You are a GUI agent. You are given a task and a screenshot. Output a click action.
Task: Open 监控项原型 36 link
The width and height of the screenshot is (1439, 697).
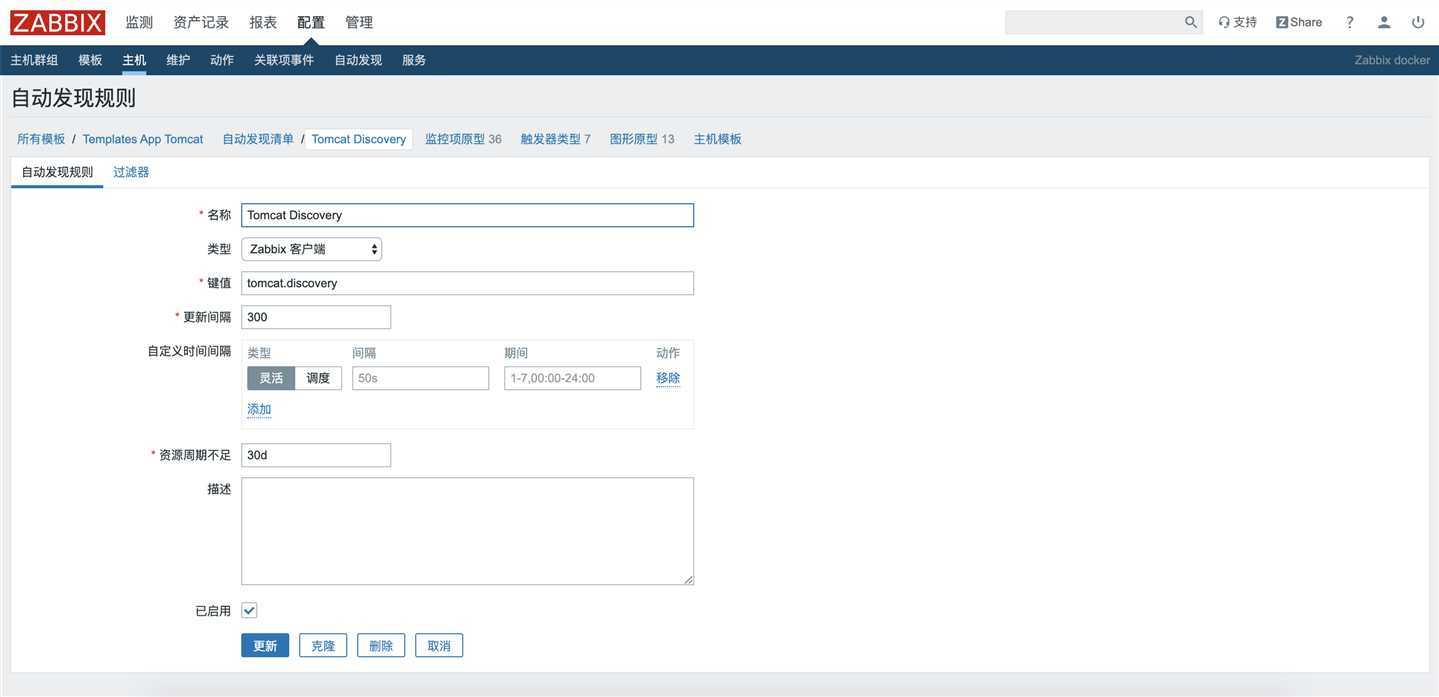coord(463,139)
